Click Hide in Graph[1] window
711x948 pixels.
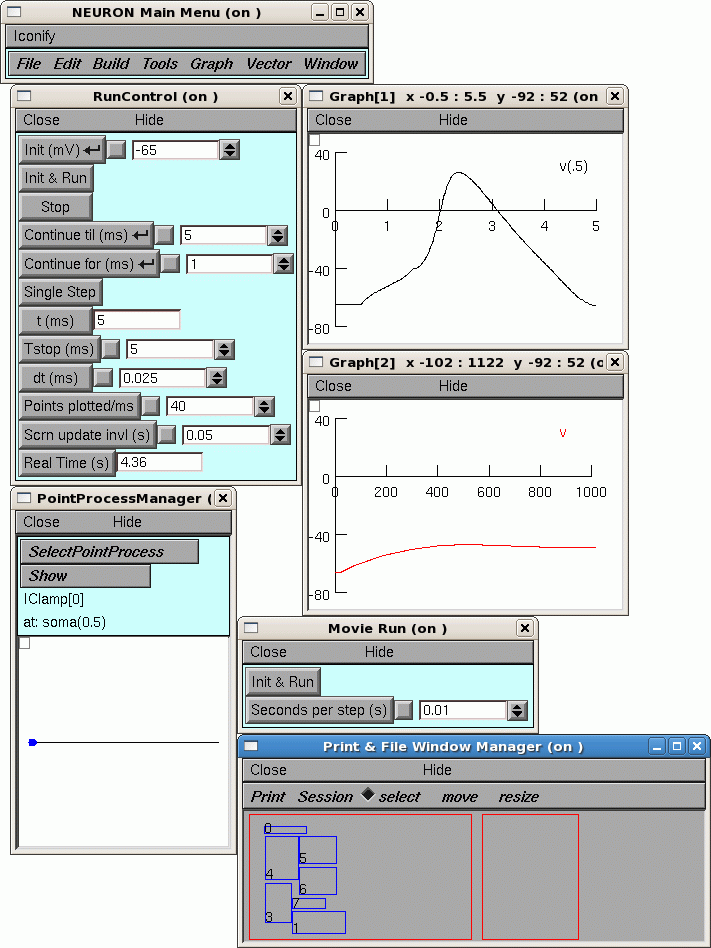pos(453,120)
